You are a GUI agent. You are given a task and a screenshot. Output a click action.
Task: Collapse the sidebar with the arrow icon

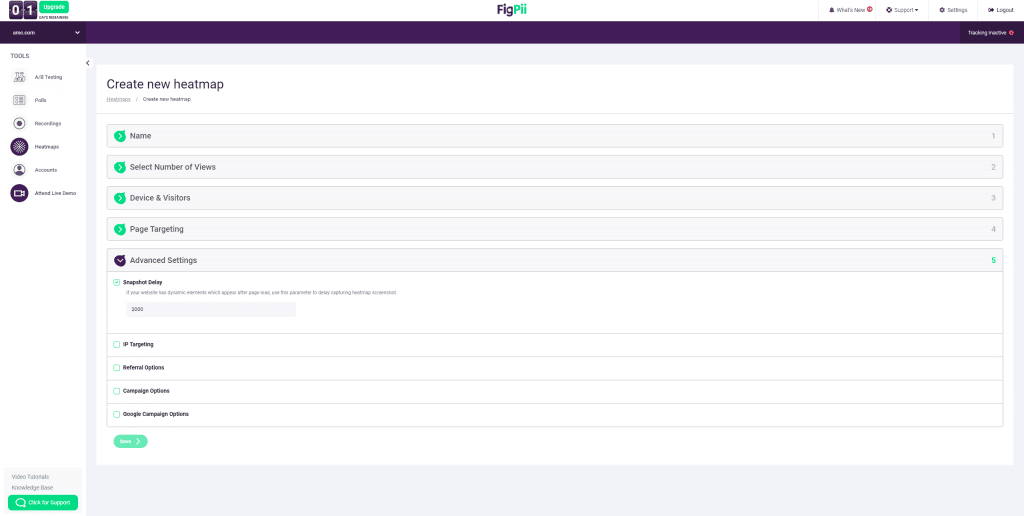(x=88, y=63)
